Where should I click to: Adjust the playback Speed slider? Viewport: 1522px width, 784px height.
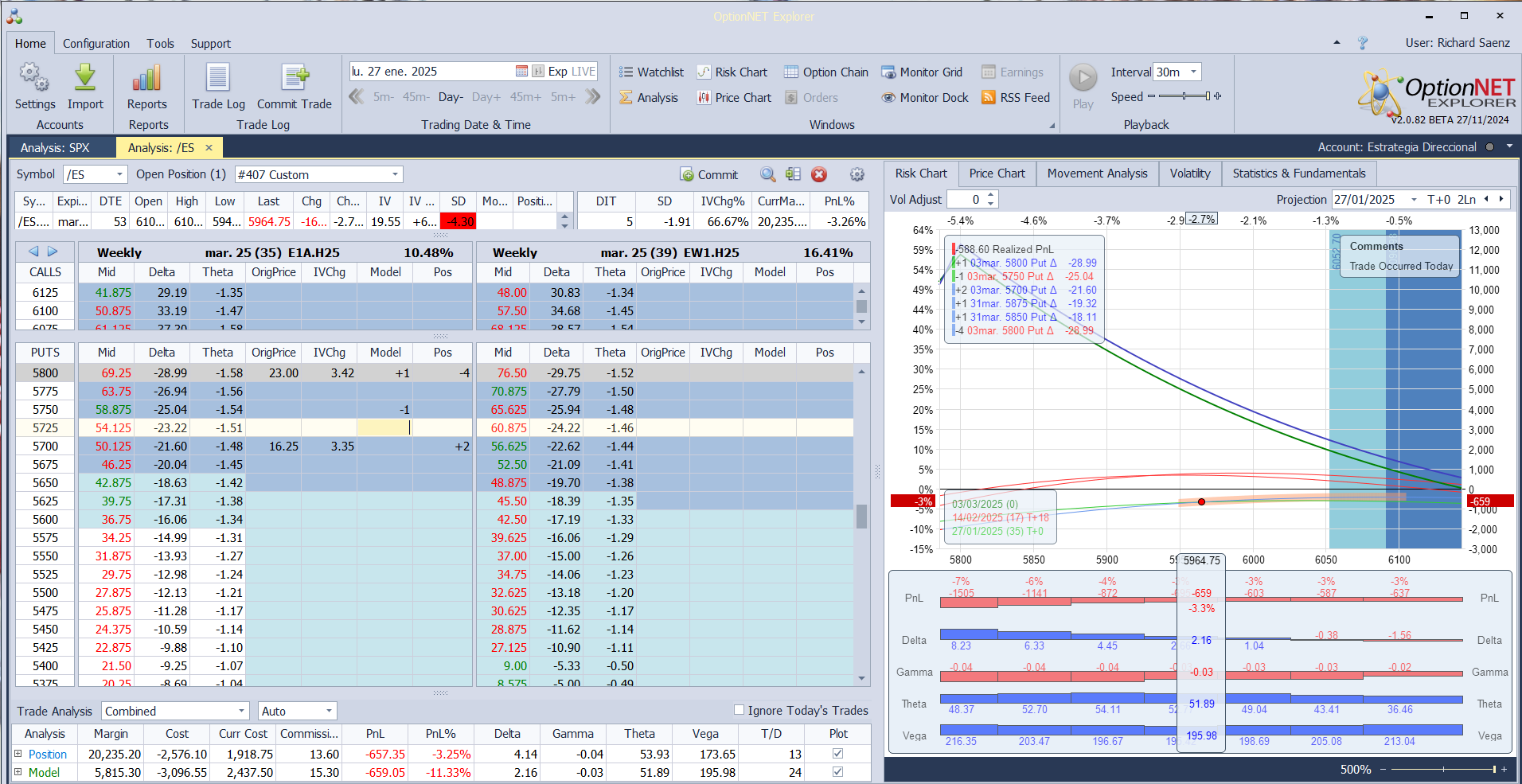click(x=1184, y=96)
